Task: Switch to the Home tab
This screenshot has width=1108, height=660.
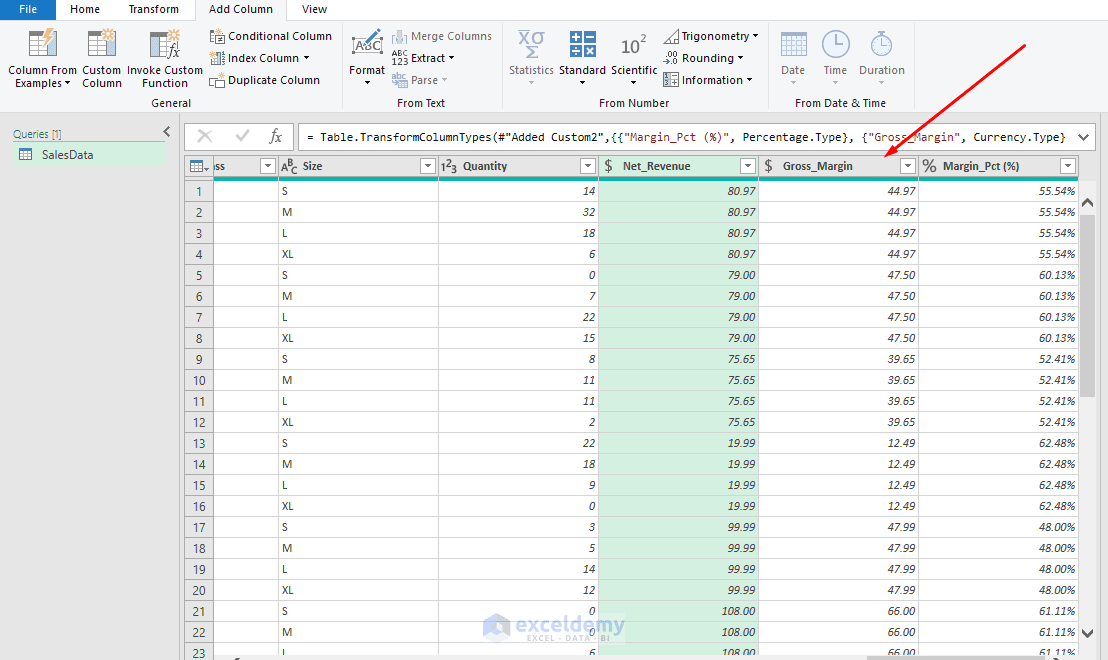Action: [85, 9]
